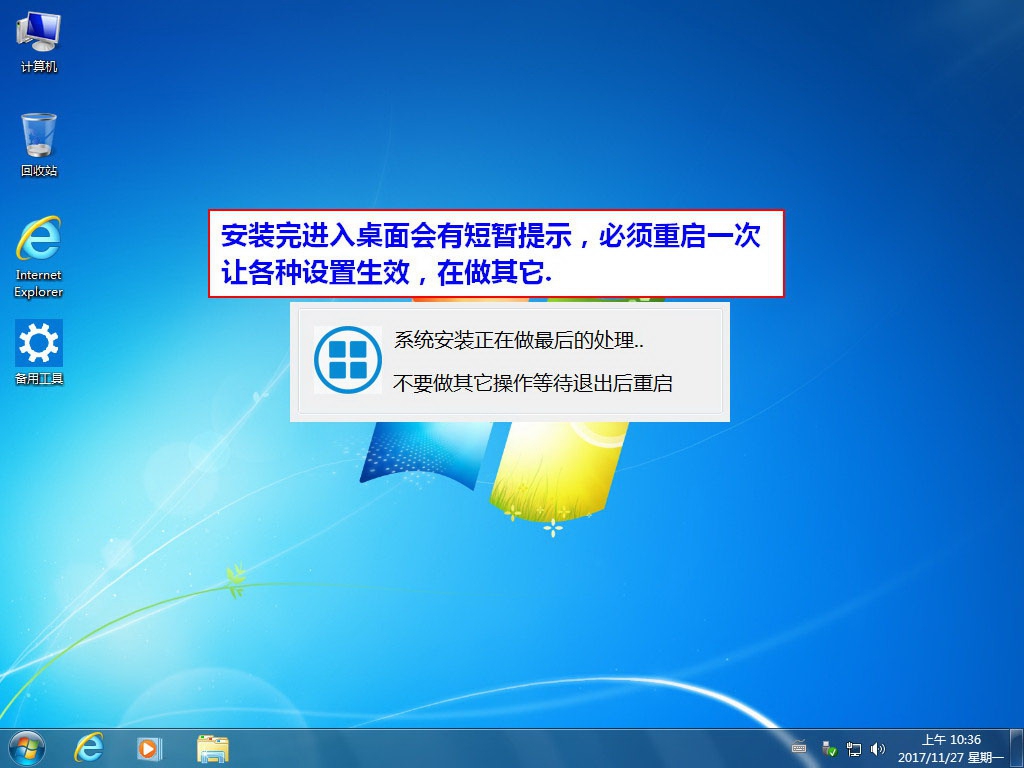Open the network status tray icon
This screenshot has width=1024, height=768.
854,748
